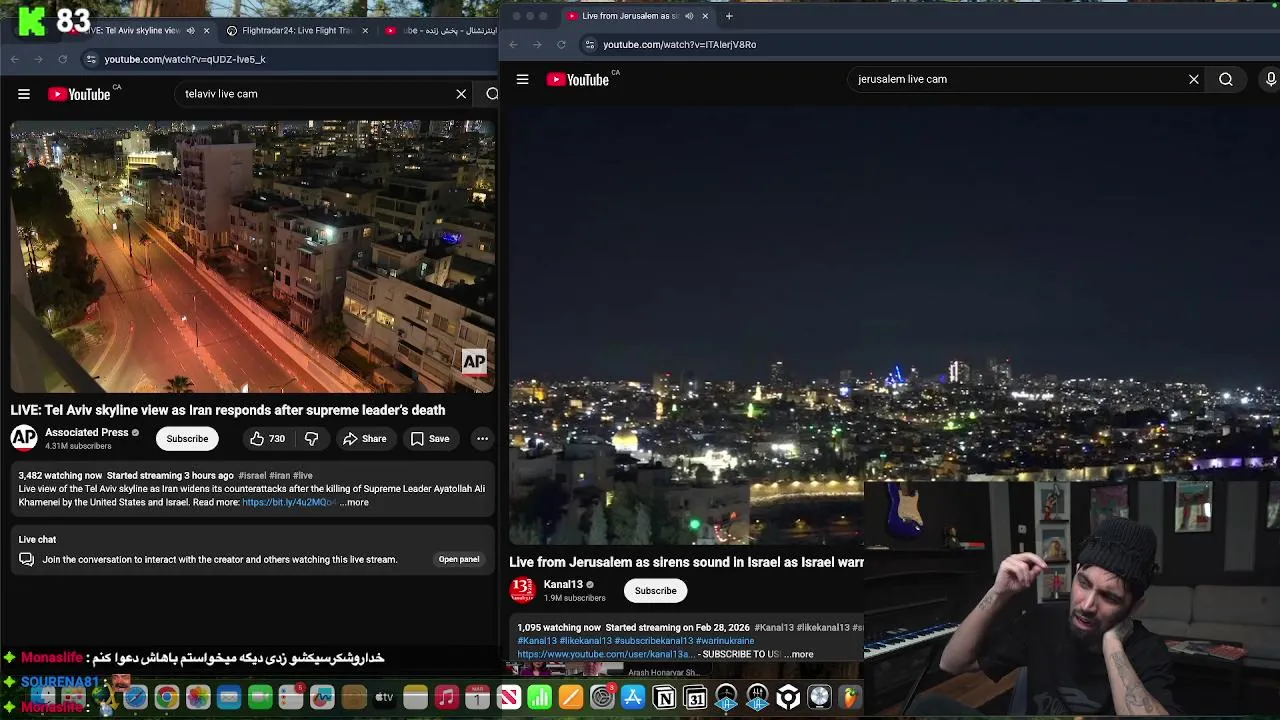Switch to the Persian-titled YouTube tab
Image resolution: width=1280 pixels, height=720 pixels.
tap(440, 30)
